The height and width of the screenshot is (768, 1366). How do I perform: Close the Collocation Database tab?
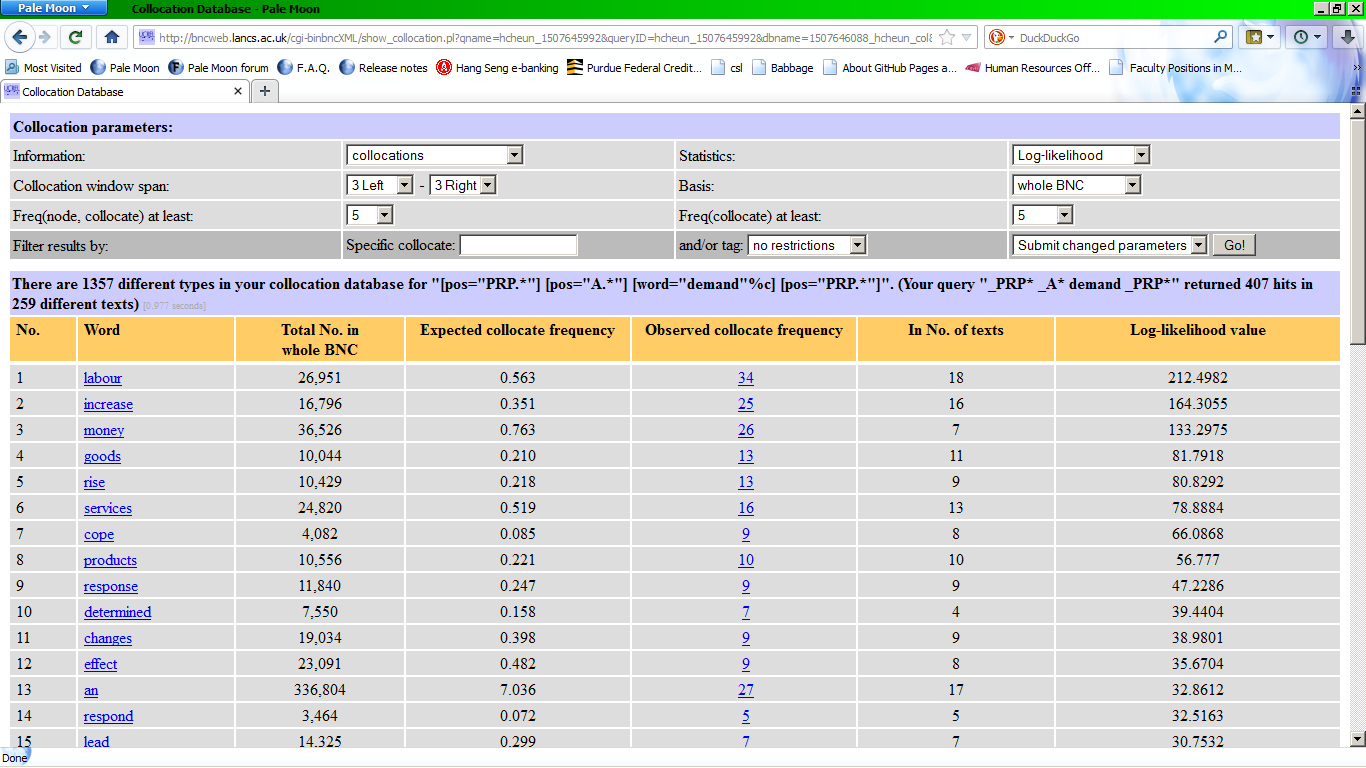[238, 91]
